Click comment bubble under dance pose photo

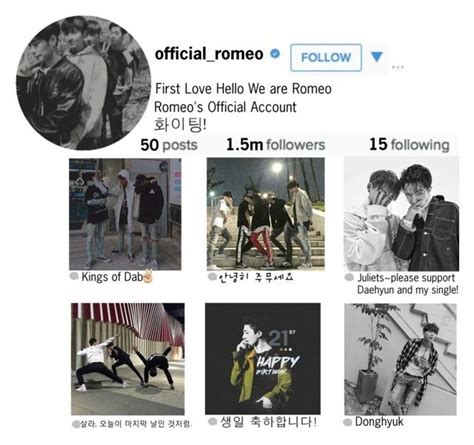pos(76,424)
